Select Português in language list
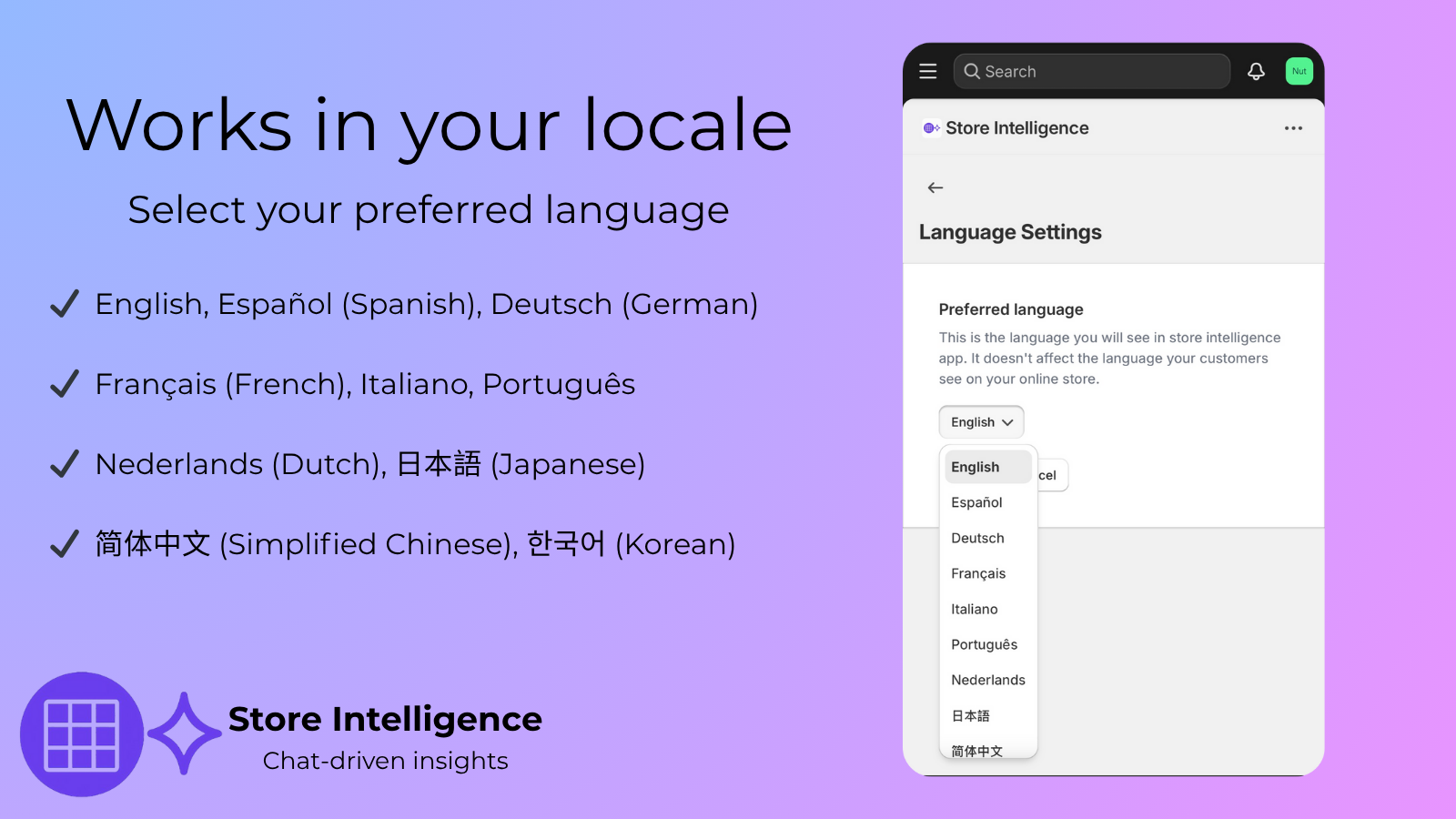This screenshot has width=1456, height=819. (x=988, y=644)
